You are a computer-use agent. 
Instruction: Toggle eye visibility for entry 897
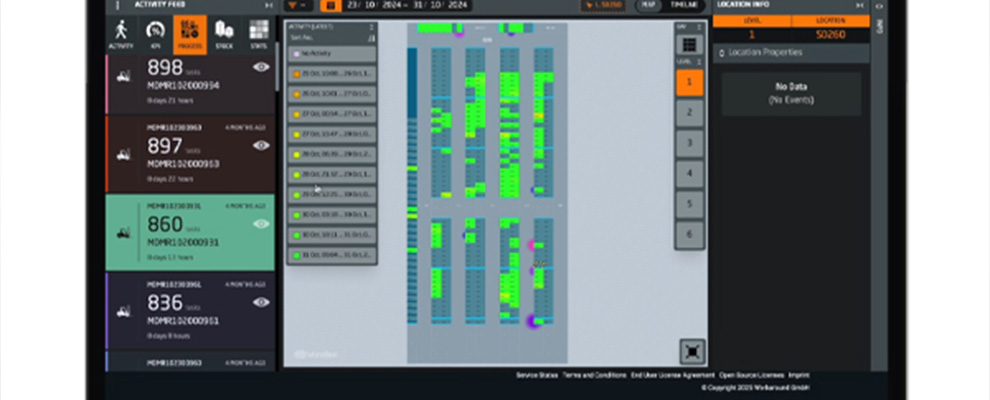[261, 145]
